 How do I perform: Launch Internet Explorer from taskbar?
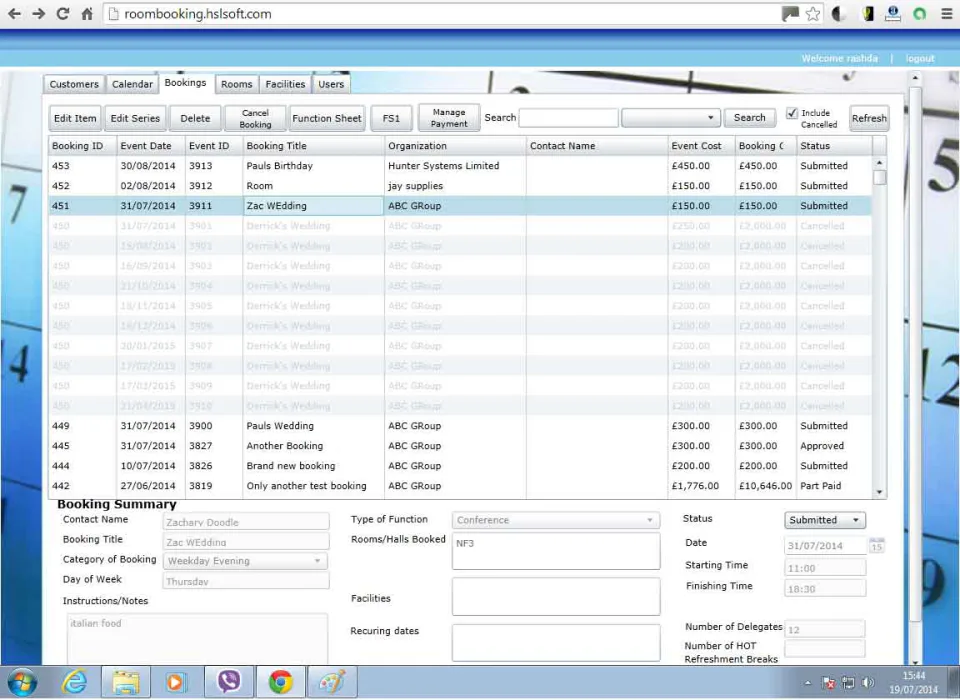tap(74, 682)
